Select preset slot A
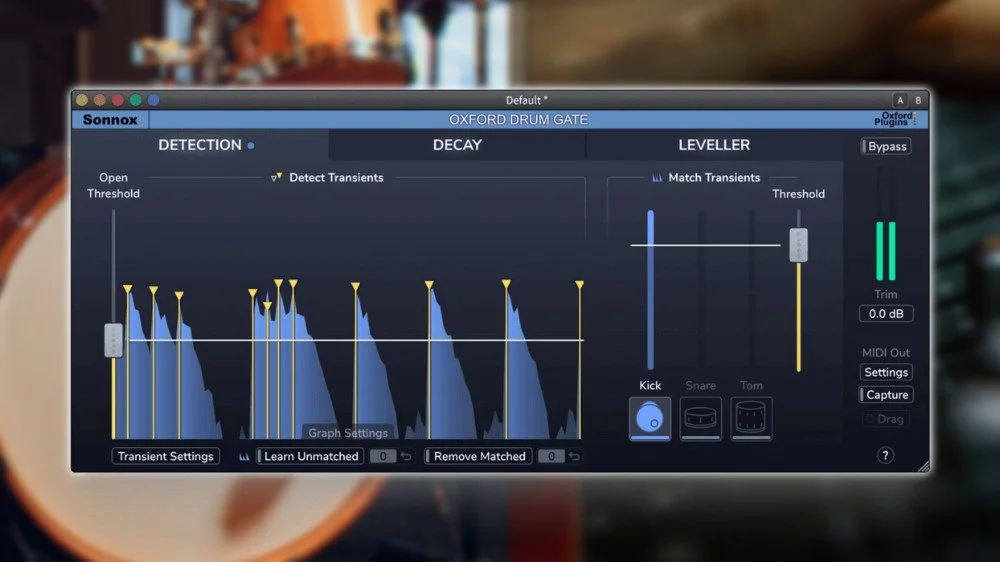The height and width of the screenshot is (562, 1000). tap(900, 100)
